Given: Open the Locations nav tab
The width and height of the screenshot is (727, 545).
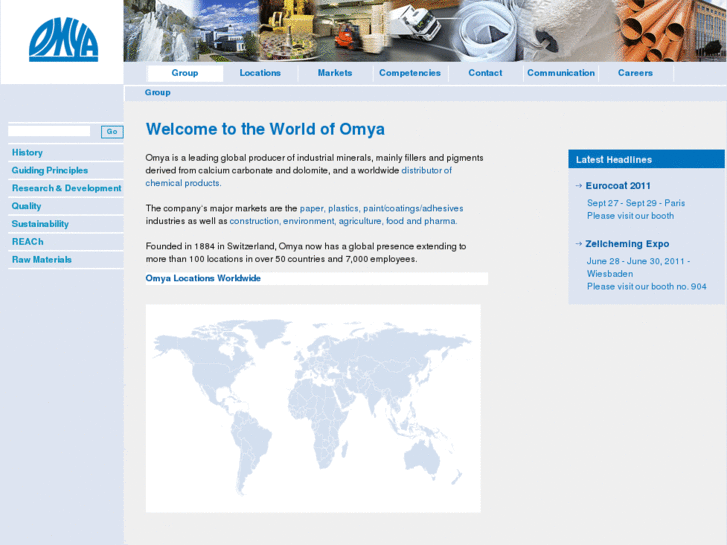Looking at the screenshot, I should point(260,73).
